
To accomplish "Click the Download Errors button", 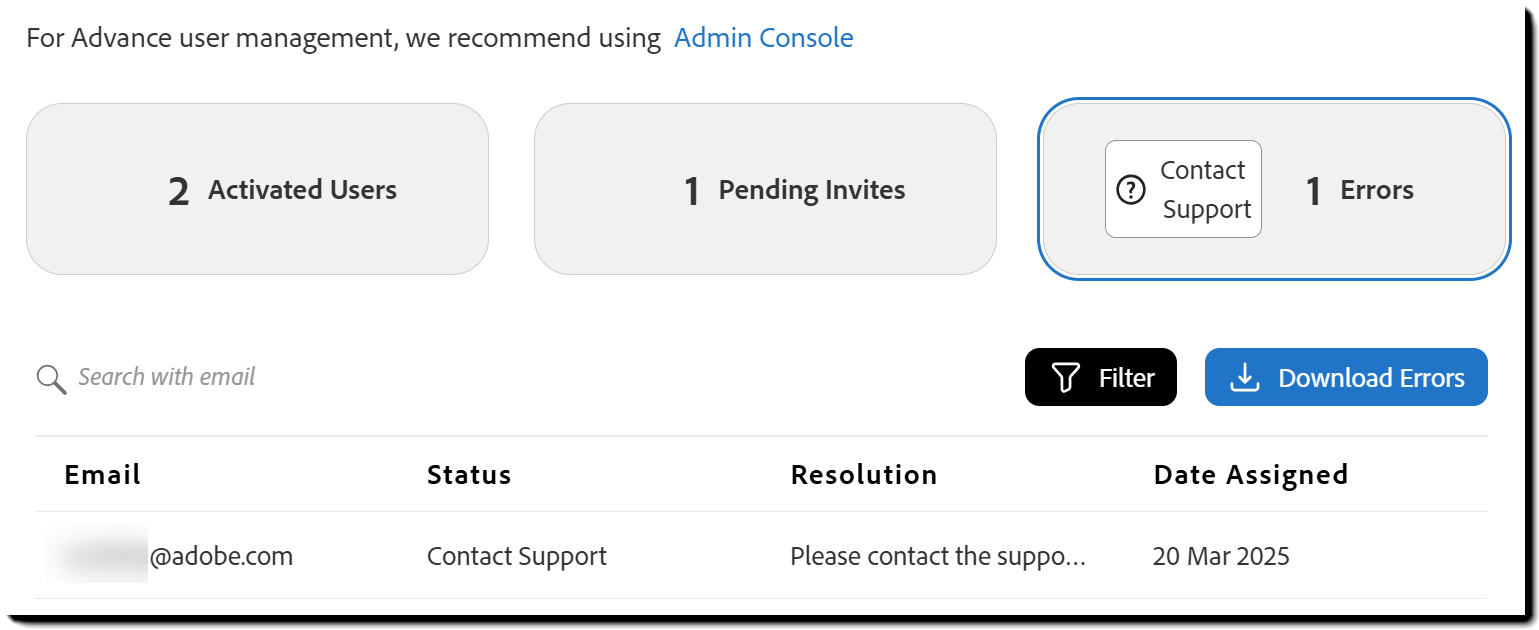I will click(1345, 378).
